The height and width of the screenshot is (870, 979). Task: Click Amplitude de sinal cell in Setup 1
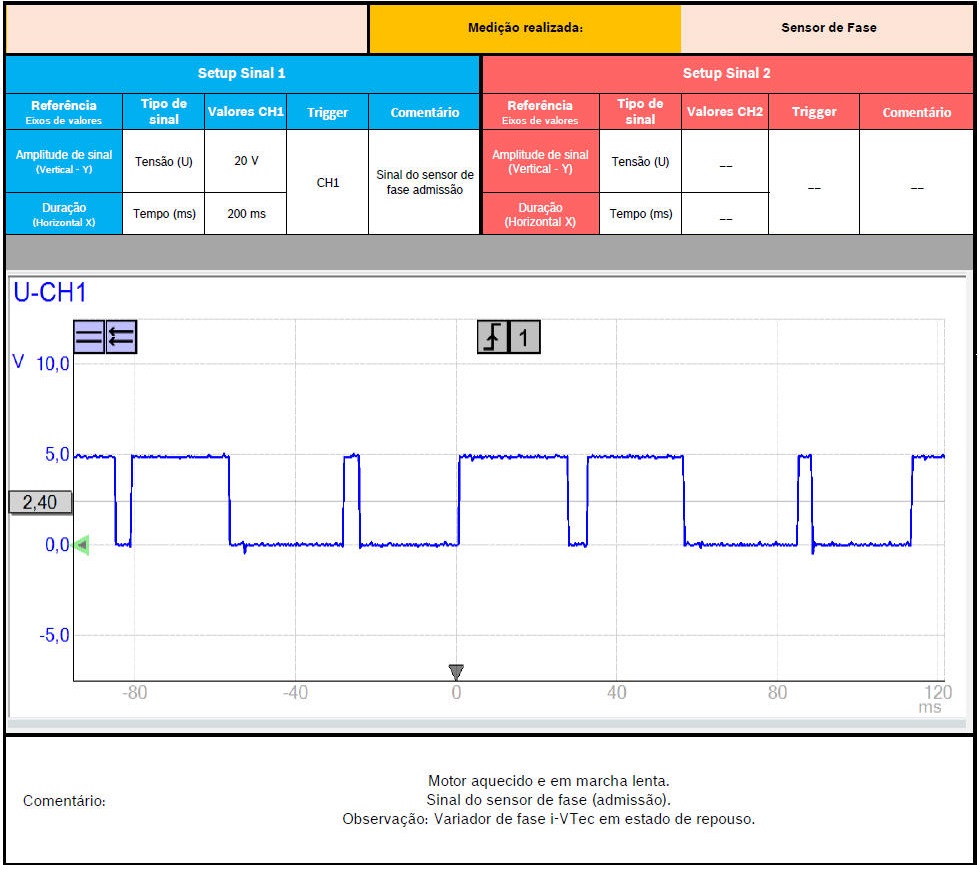64,161
